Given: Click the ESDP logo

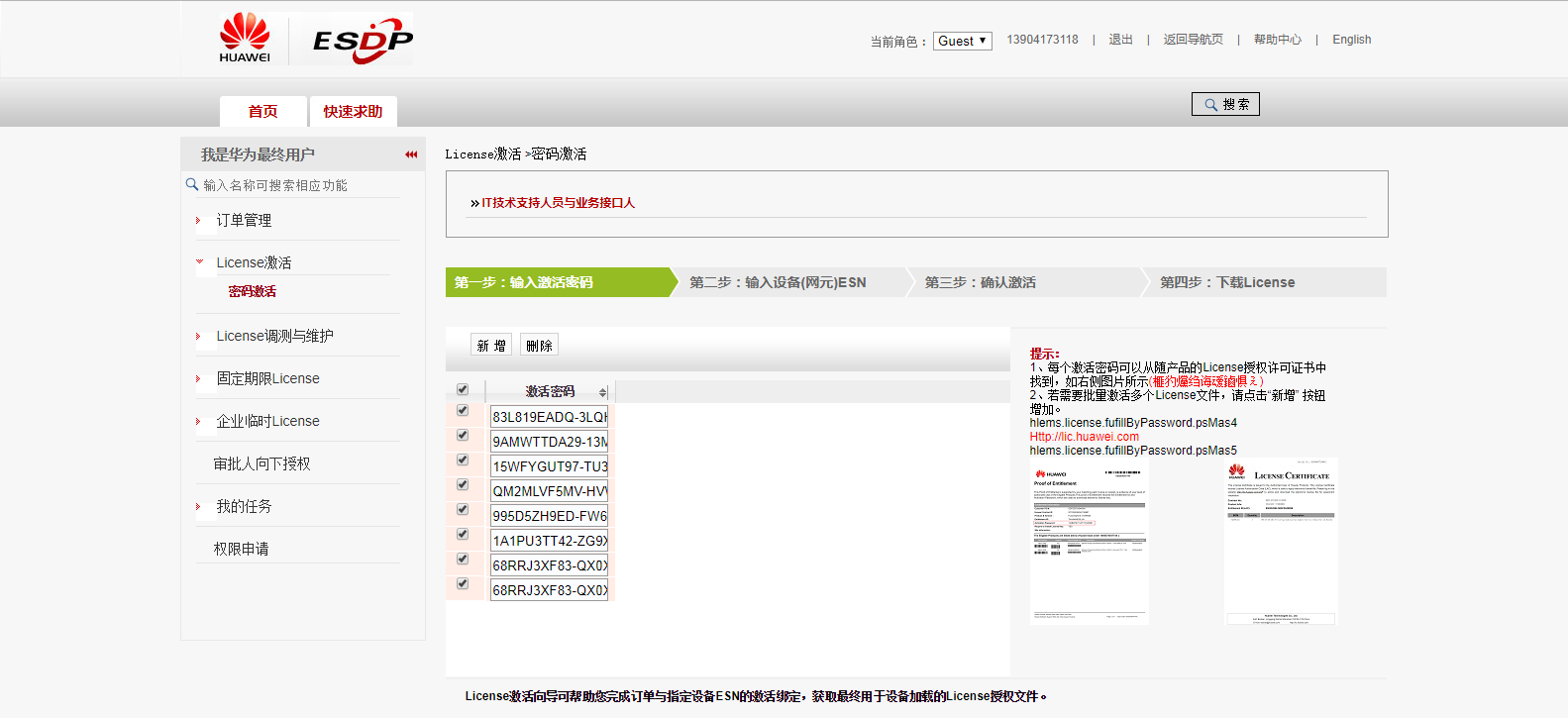Looking at the screenshot, I should (363, 41).
